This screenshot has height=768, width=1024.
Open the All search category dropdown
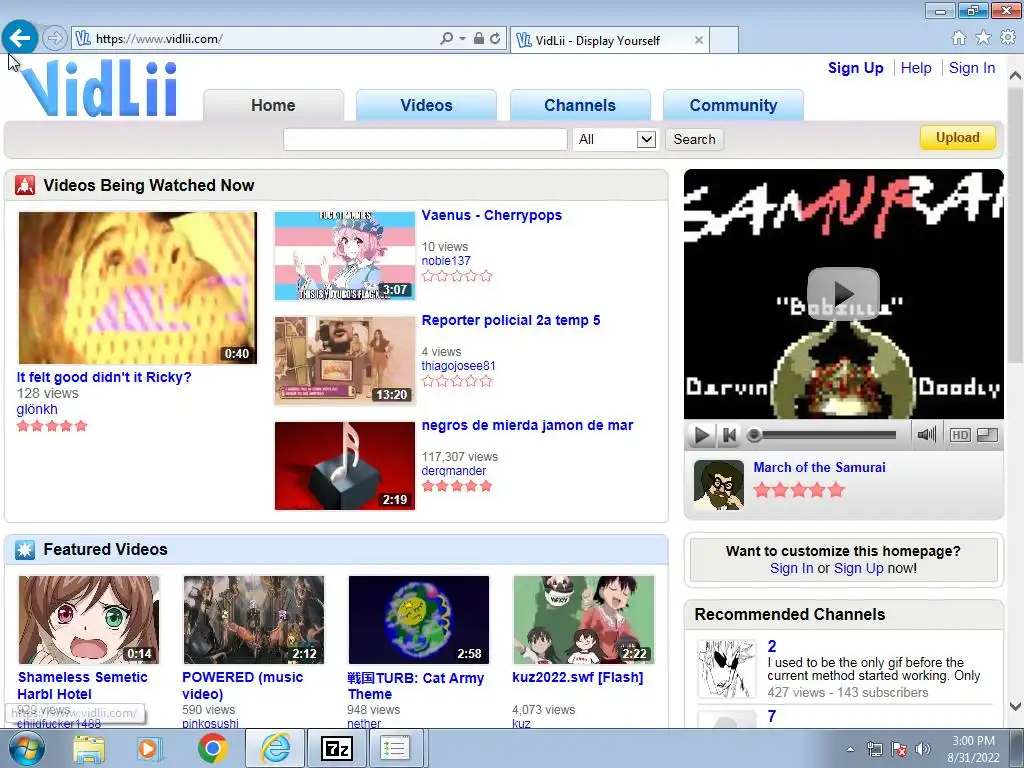coord(615,139)
